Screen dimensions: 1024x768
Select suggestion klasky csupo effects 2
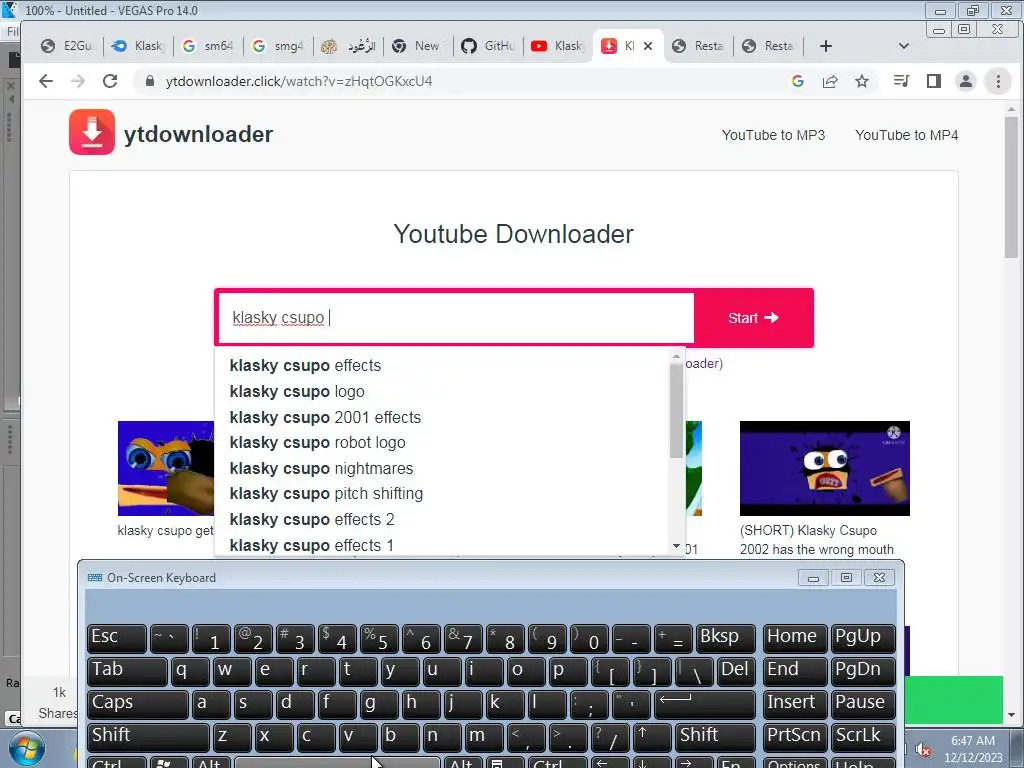441,519
